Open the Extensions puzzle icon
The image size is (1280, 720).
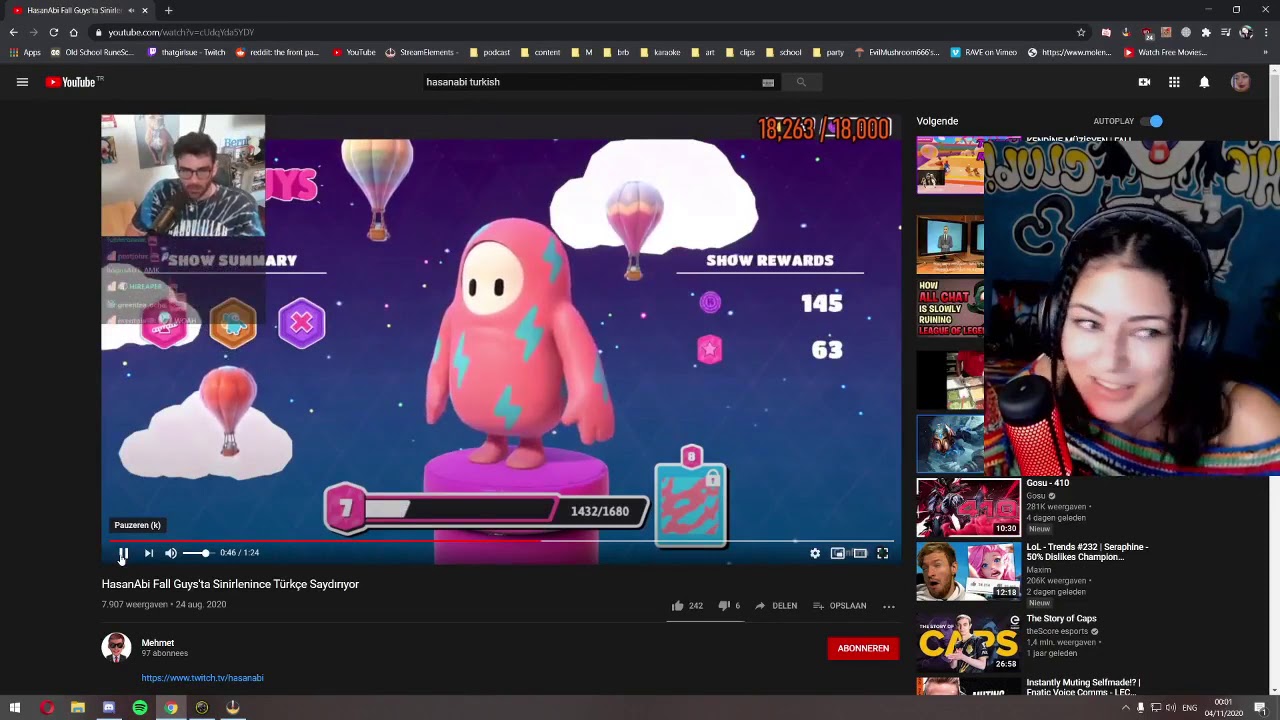coord(1206,32)
